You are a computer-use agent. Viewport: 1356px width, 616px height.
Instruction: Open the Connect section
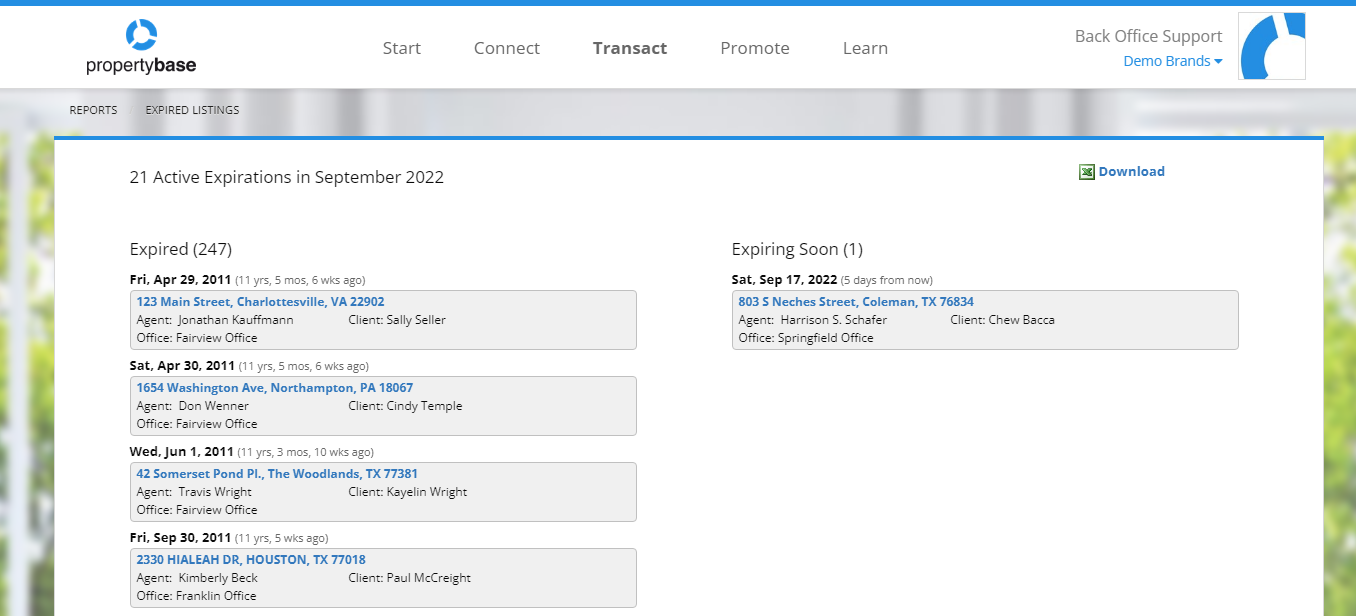point(506,47)
